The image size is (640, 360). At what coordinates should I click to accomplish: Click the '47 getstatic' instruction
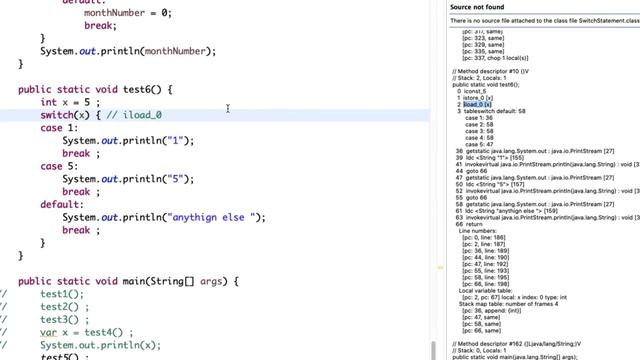point(535,178)
